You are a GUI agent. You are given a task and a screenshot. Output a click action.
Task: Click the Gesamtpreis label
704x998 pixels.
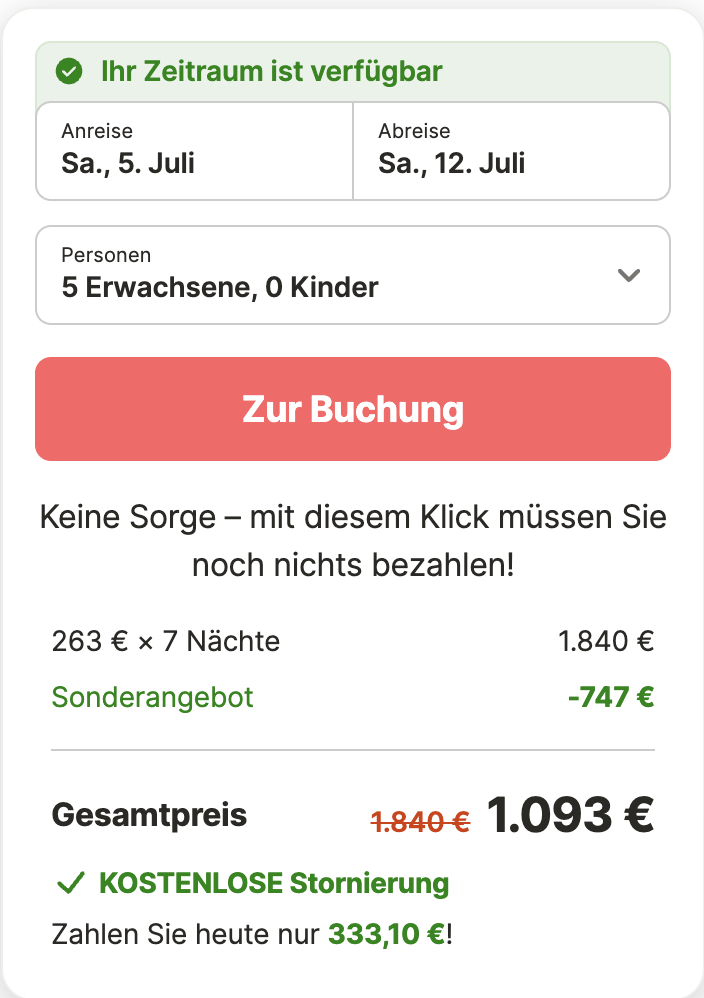pyautogui.click(x=149, y=815)
